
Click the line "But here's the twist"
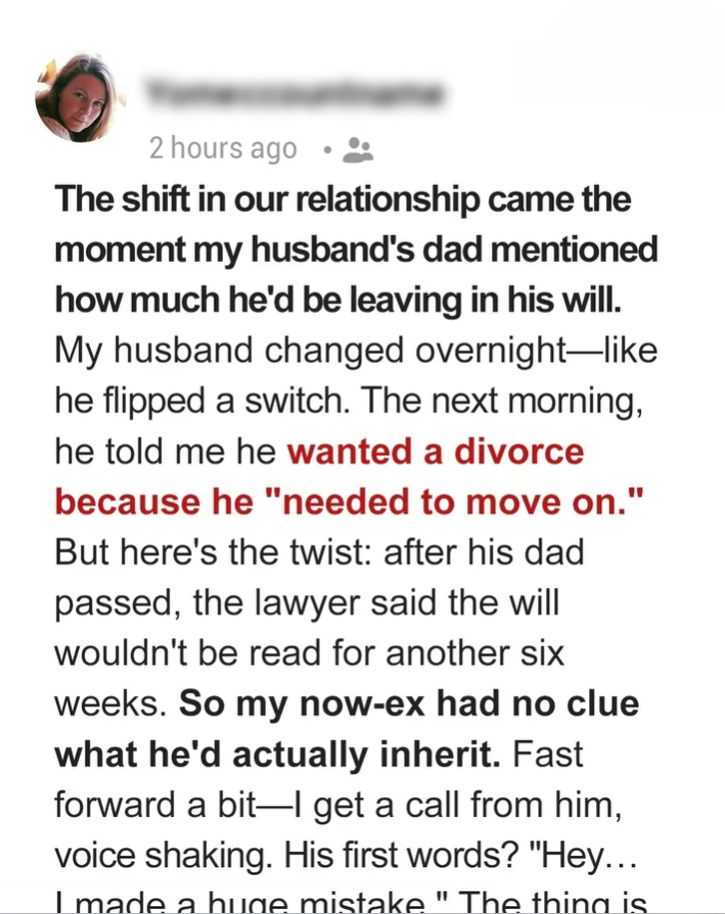pos(318,552)
